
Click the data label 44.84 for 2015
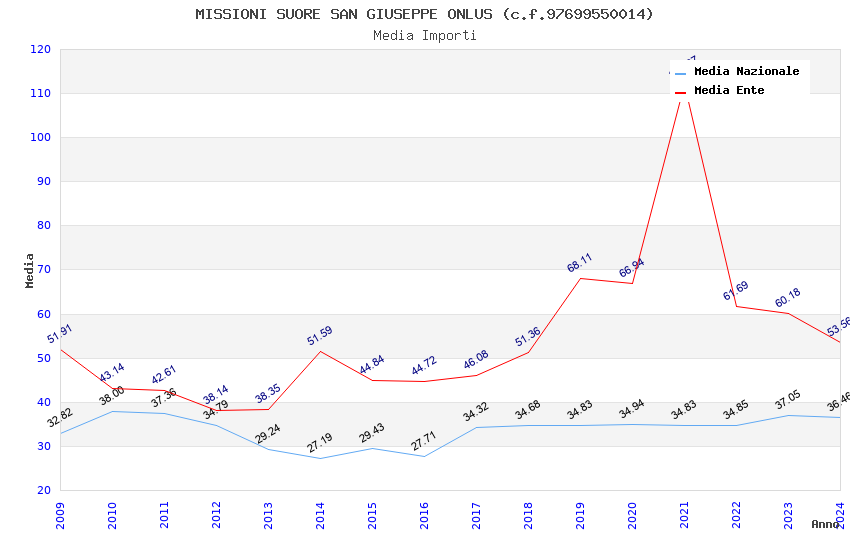tap(372, 365)
